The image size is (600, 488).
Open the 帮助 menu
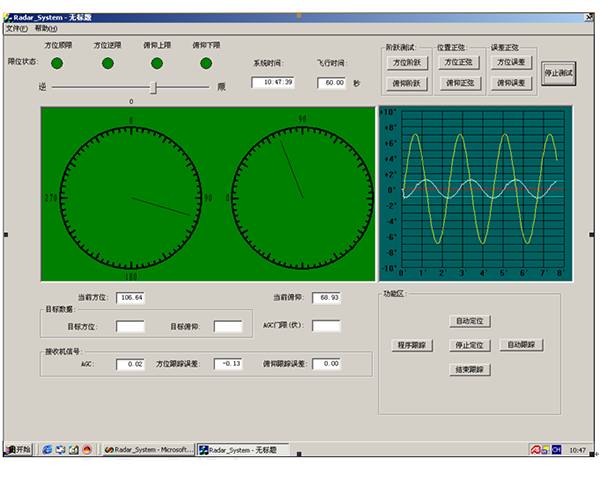(x=46, y=29)
